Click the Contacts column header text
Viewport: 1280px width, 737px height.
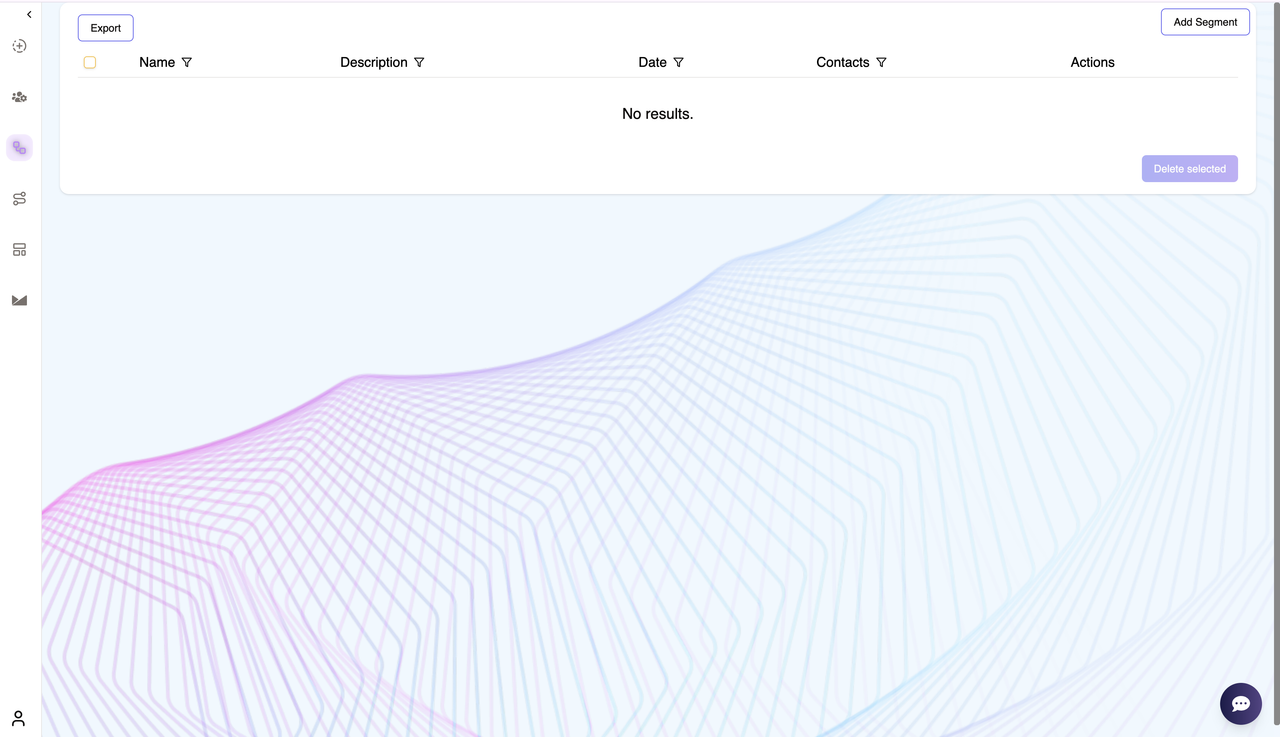click(843, 62)
